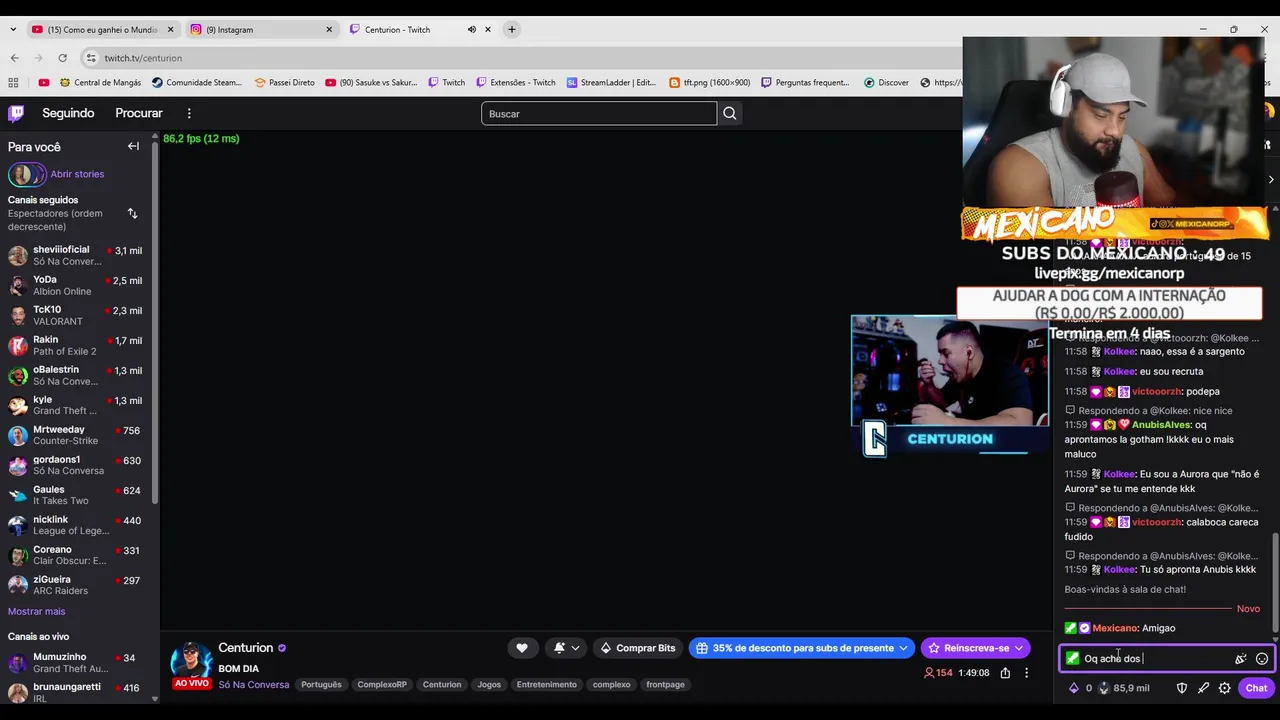Image resolution: width=1280 pixels, height=720 pixels.
Task: Click the Twitch home logo
Action: (x=16, y=113)
